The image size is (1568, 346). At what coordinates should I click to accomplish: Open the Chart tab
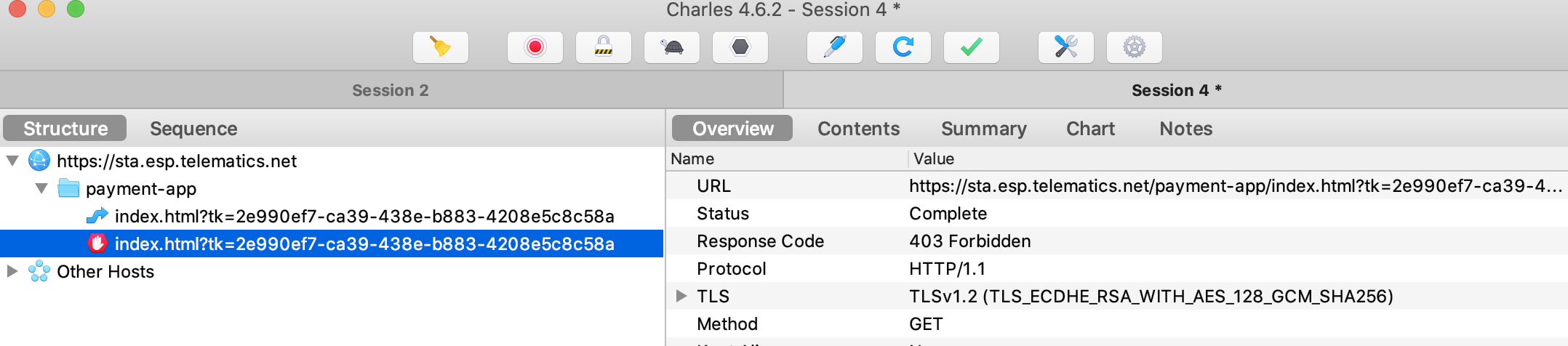pos(1090,129)
